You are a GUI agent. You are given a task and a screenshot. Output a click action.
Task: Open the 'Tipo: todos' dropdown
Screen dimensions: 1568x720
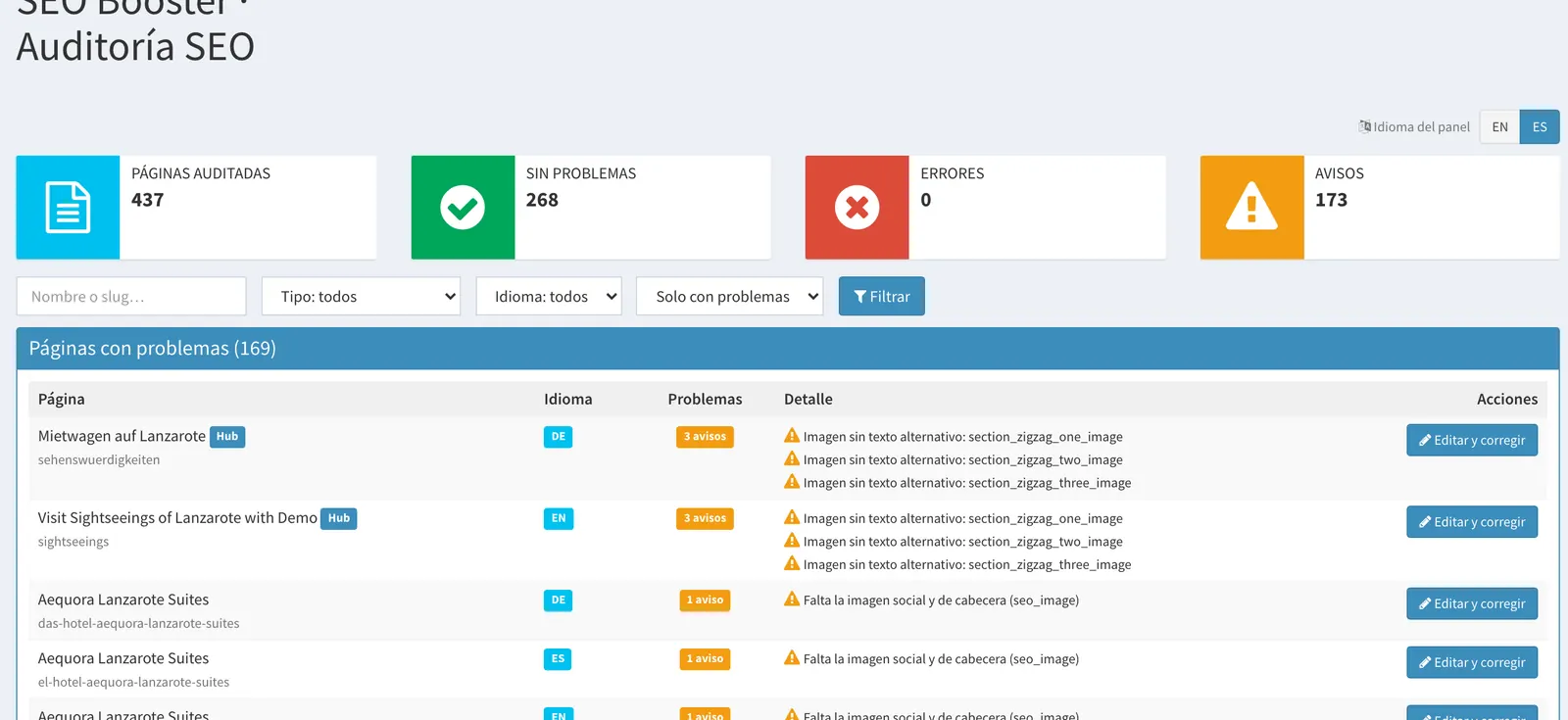(x=362, y=296)
